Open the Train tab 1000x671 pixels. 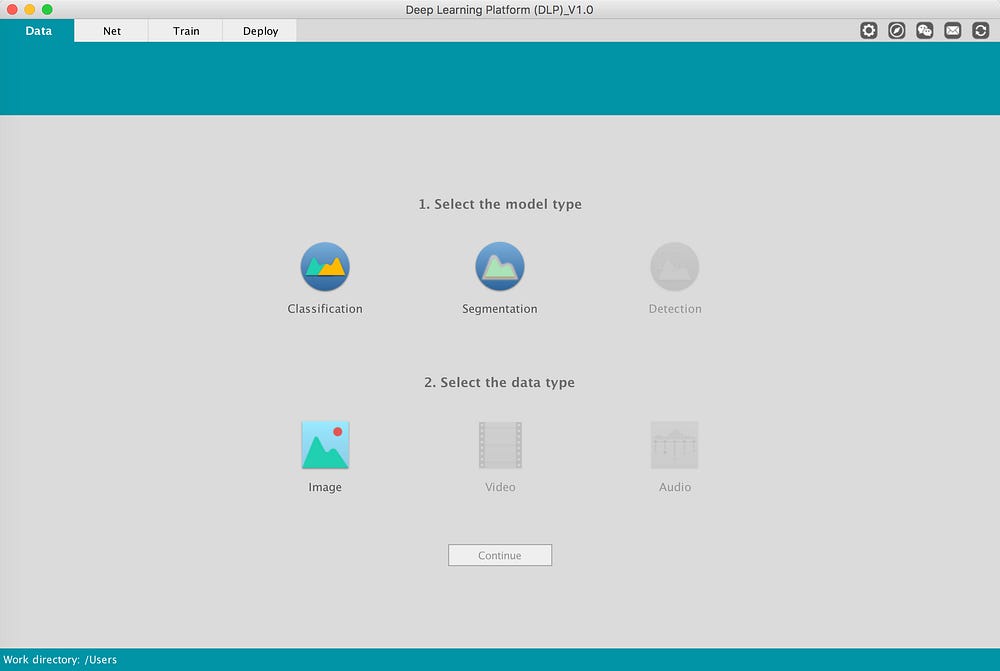click(x=186, y=31)
